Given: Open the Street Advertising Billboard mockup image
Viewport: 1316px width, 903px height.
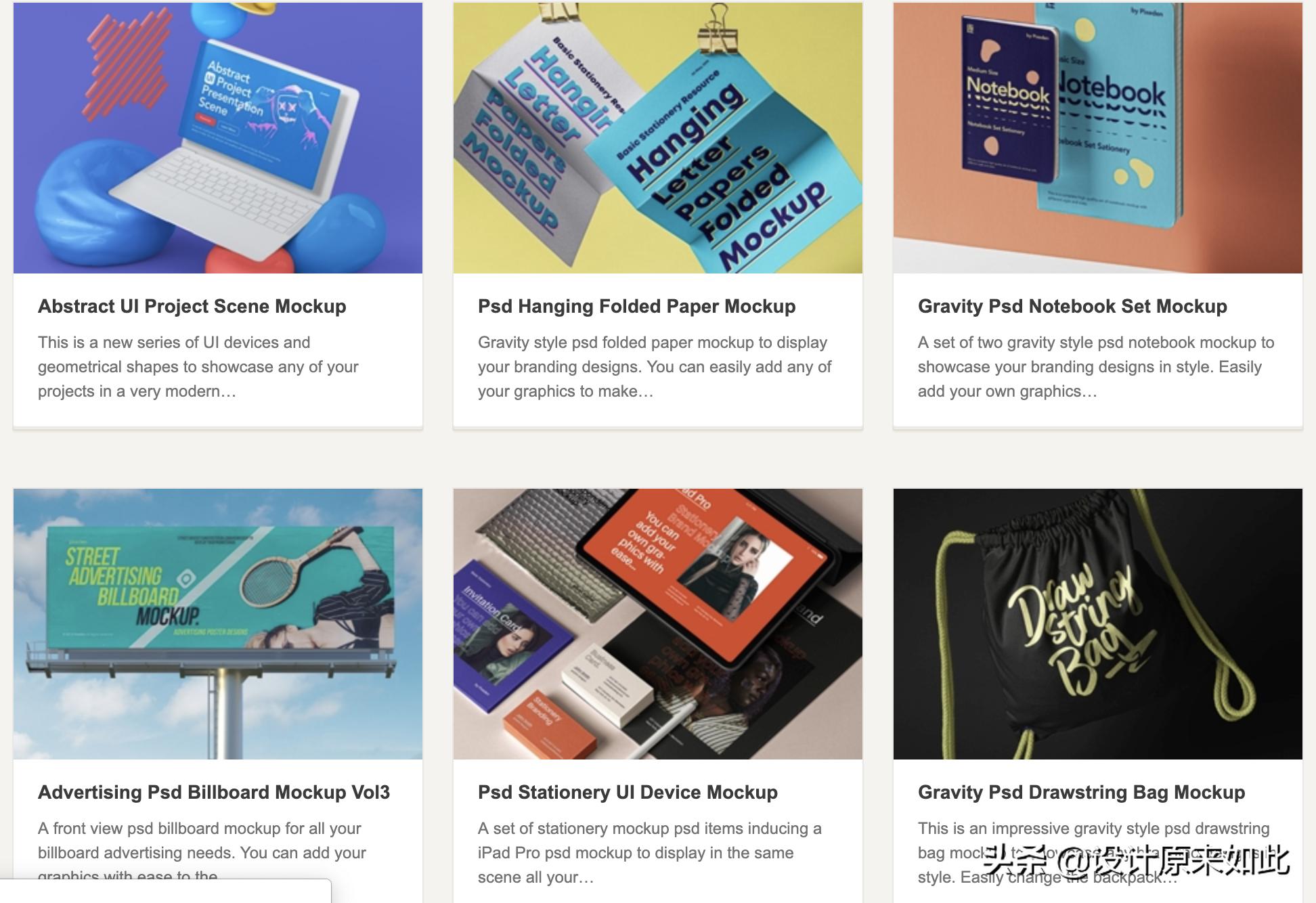Looking at the screenshot, I should [218, 623].
